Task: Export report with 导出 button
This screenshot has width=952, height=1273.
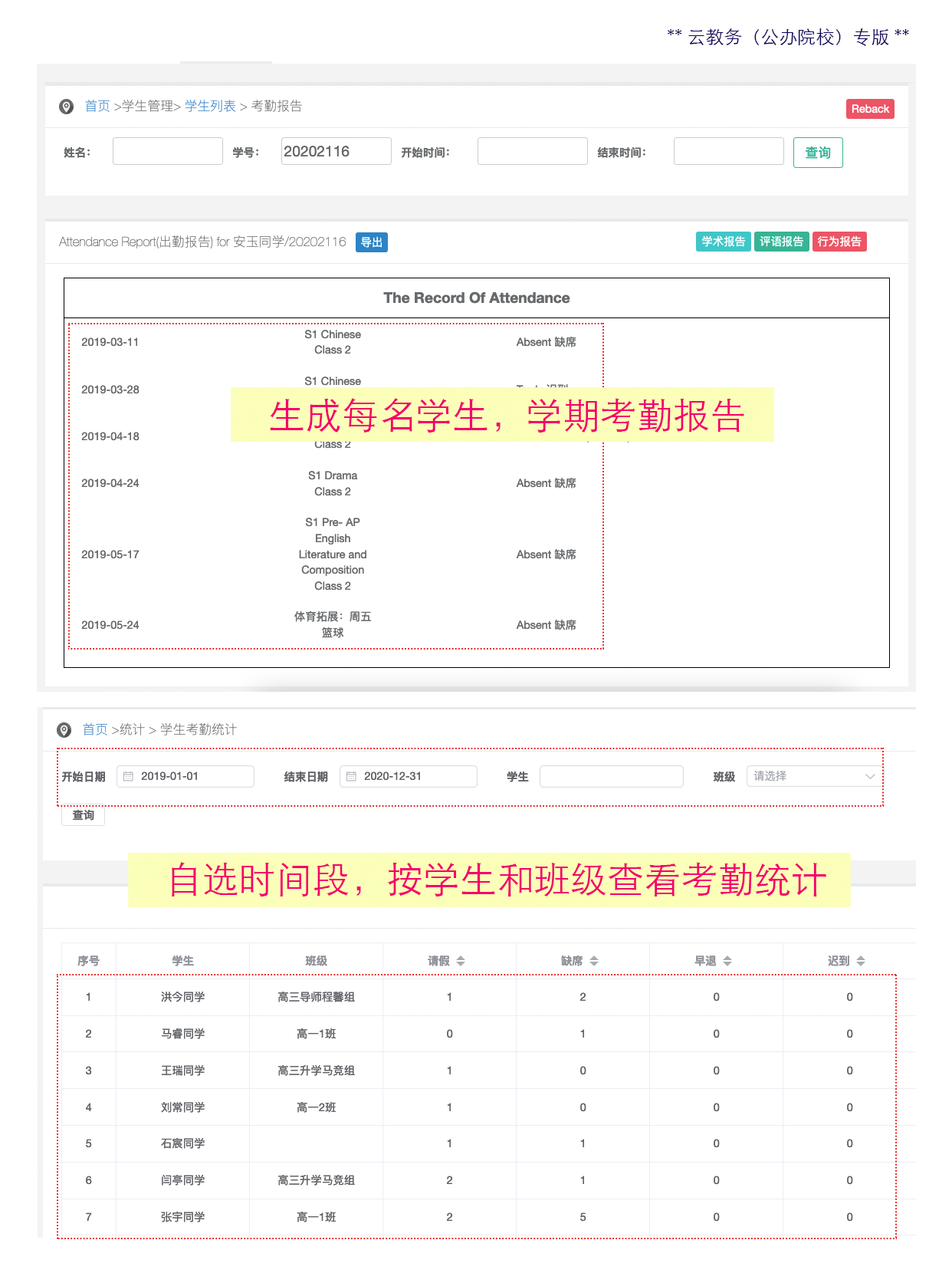Action: [x=372, y=242]
